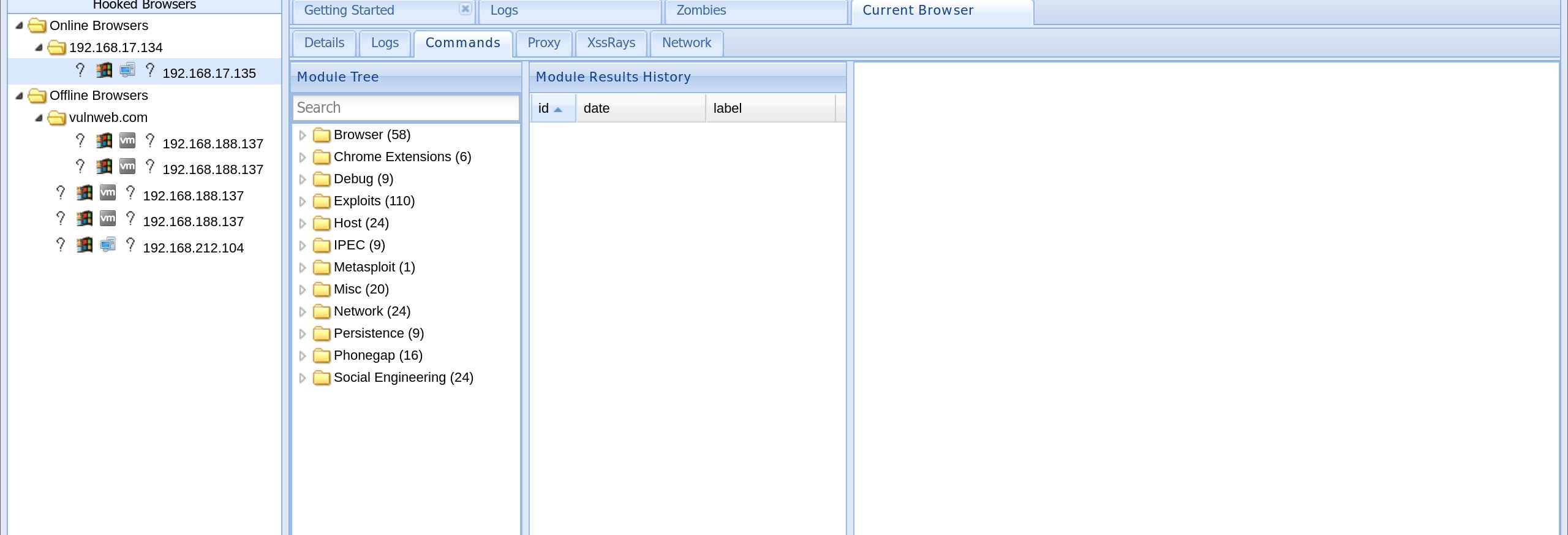The image size is (1568, 535).
Task: Click the Module Tree search field
Action: pos(405,108)
